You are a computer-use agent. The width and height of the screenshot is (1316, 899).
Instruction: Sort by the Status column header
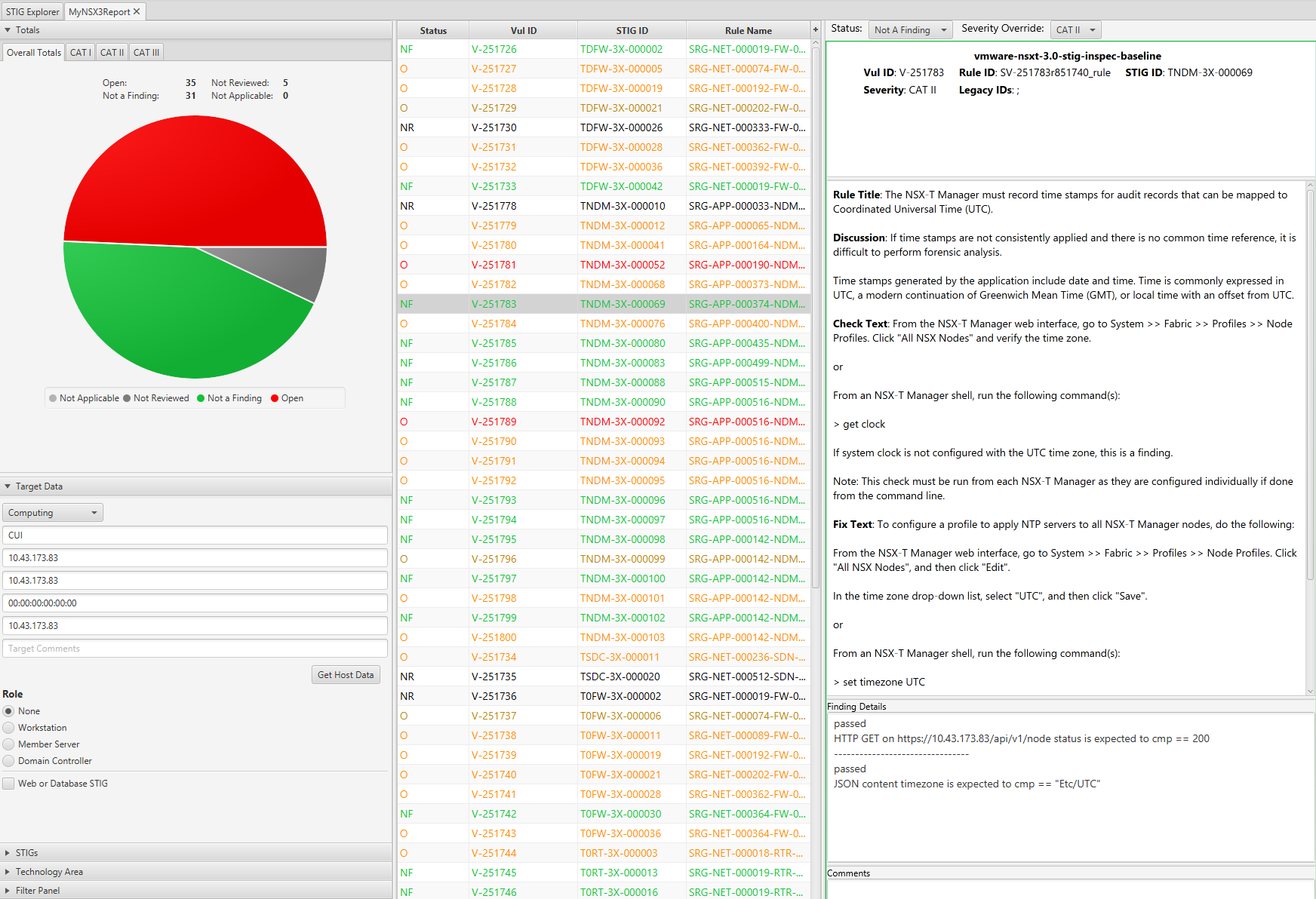(433, 31)
